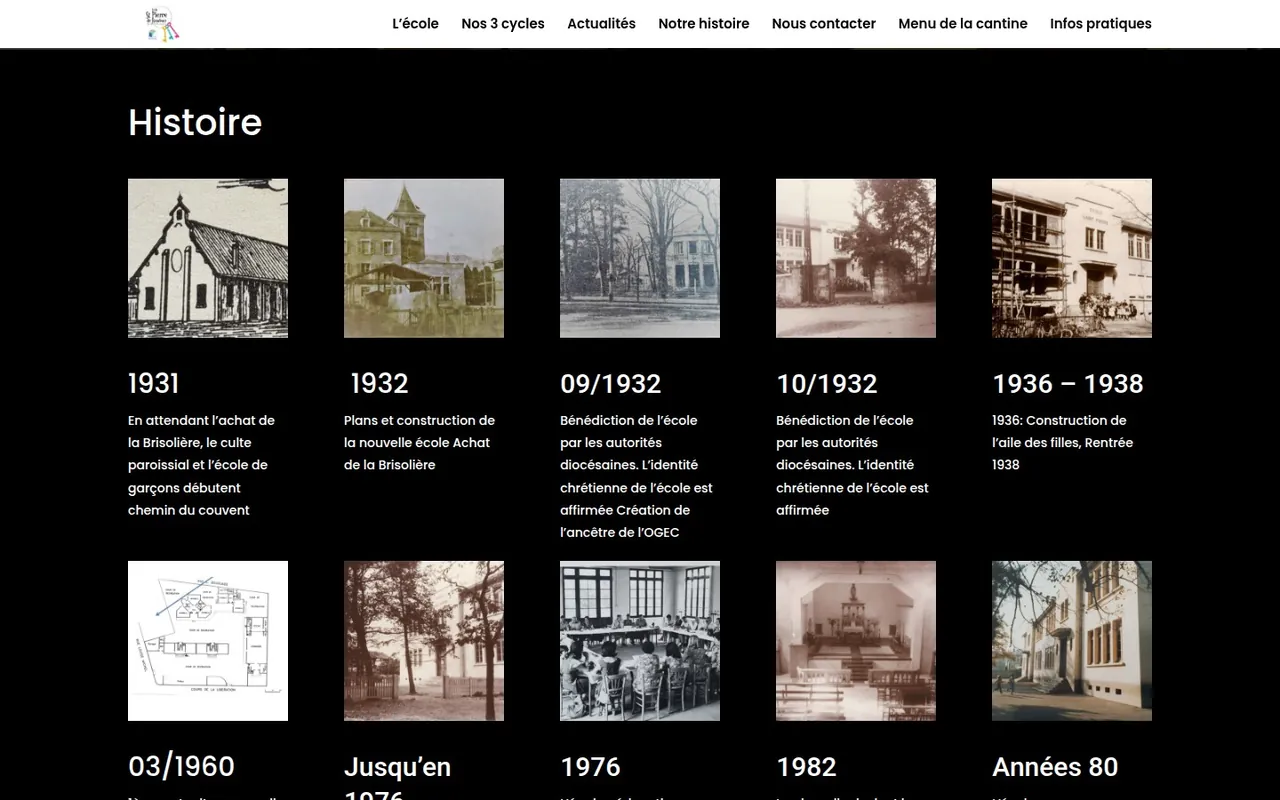This screenshot has width=1280, height=800.
Task: Select the Histoire page heading
Action: (195, 122)
